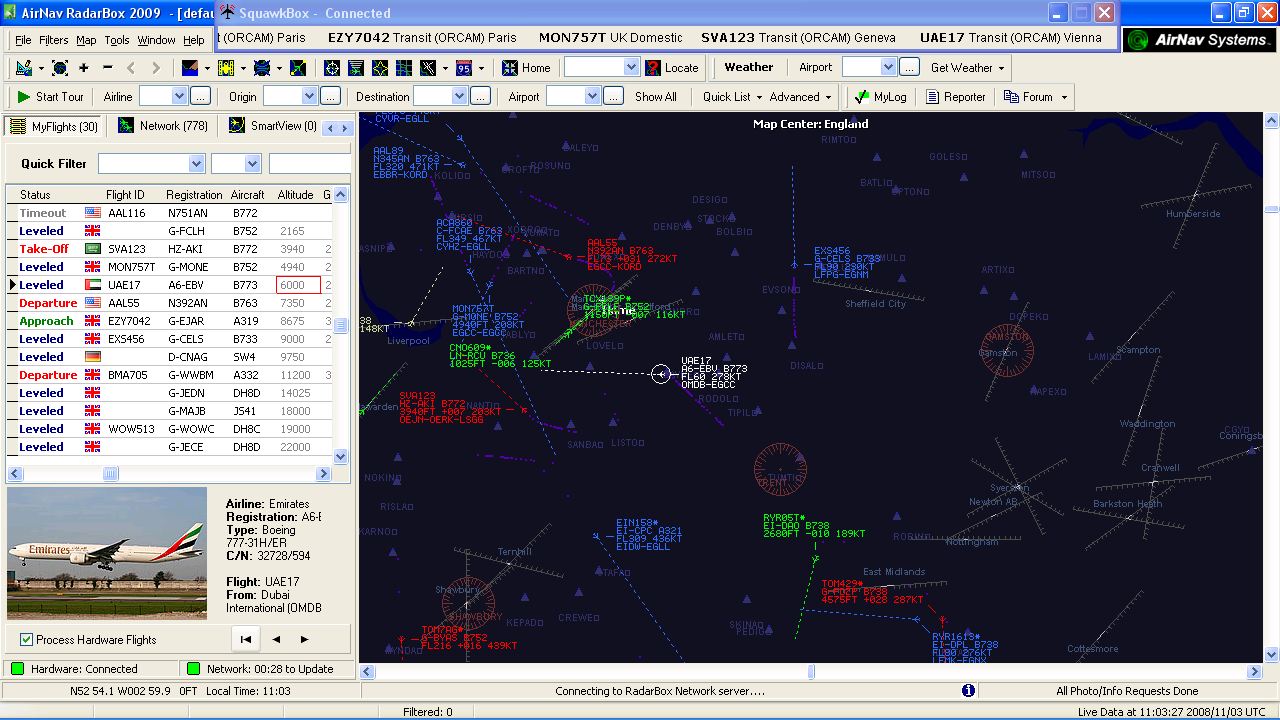Click the SquawkBox taskbar icon

[x=228, y=12]
